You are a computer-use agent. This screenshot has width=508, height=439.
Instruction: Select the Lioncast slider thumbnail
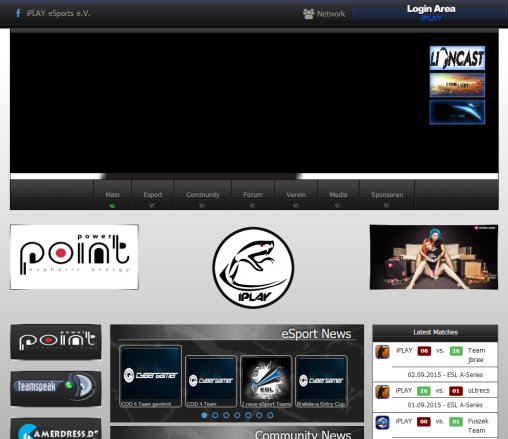point(457,58)
